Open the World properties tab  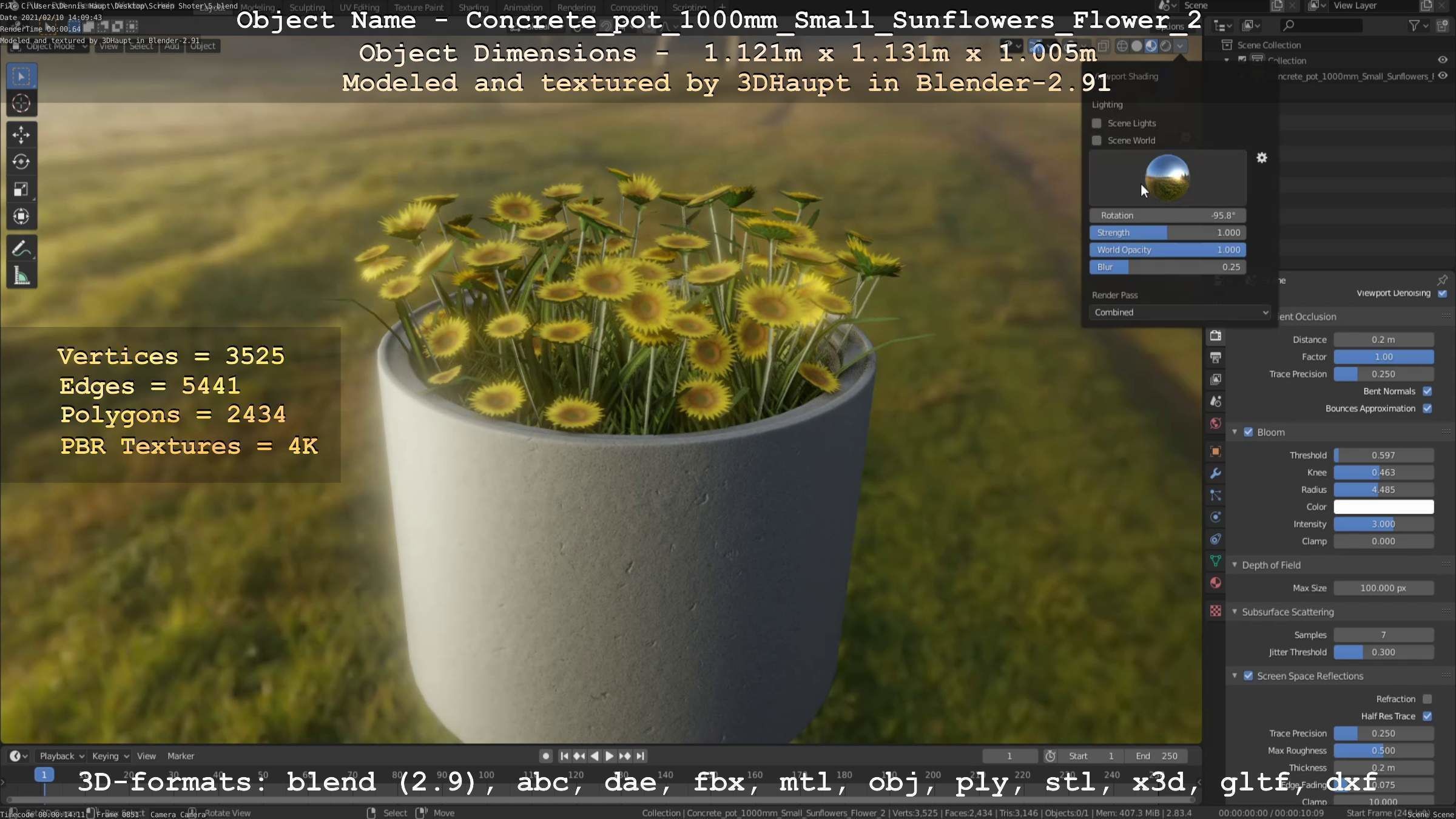pyautogui.click(x=1216, y=423)
